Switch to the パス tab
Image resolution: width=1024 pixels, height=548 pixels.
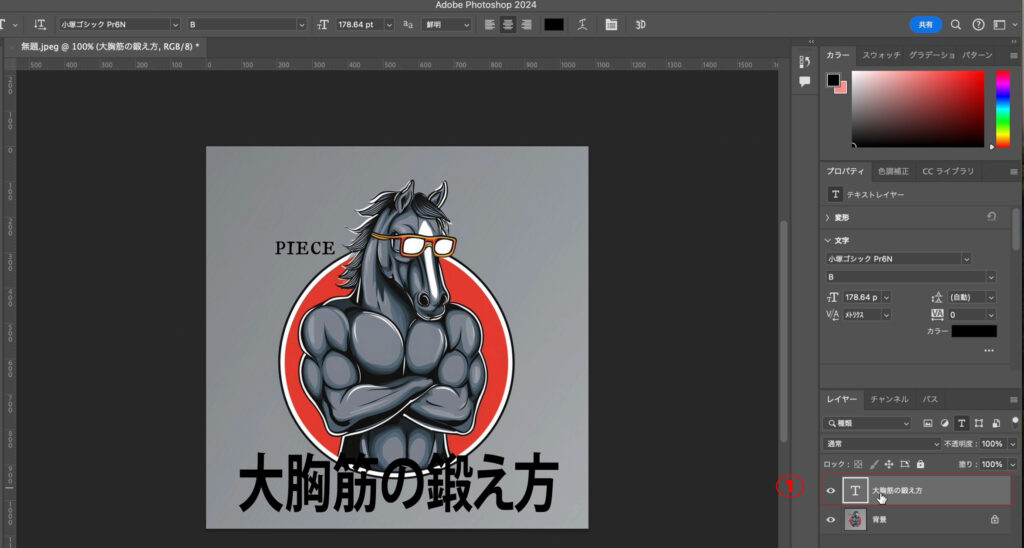[x=930, y=400]
